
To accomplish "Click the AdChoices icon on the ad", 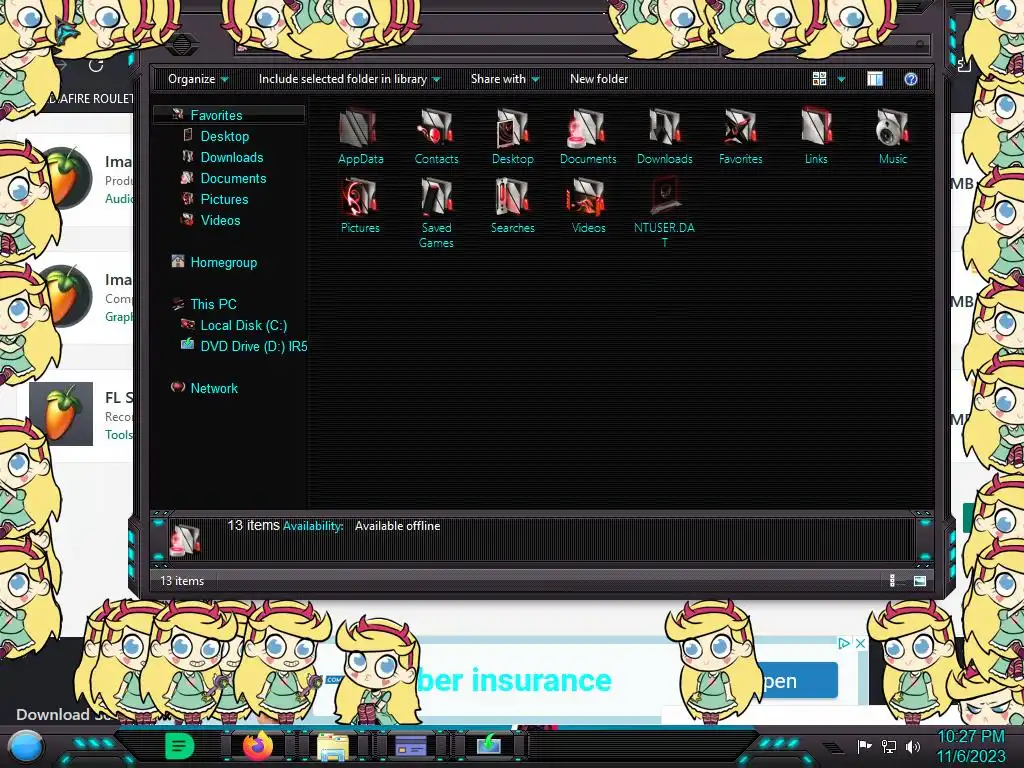I will 844,643.
